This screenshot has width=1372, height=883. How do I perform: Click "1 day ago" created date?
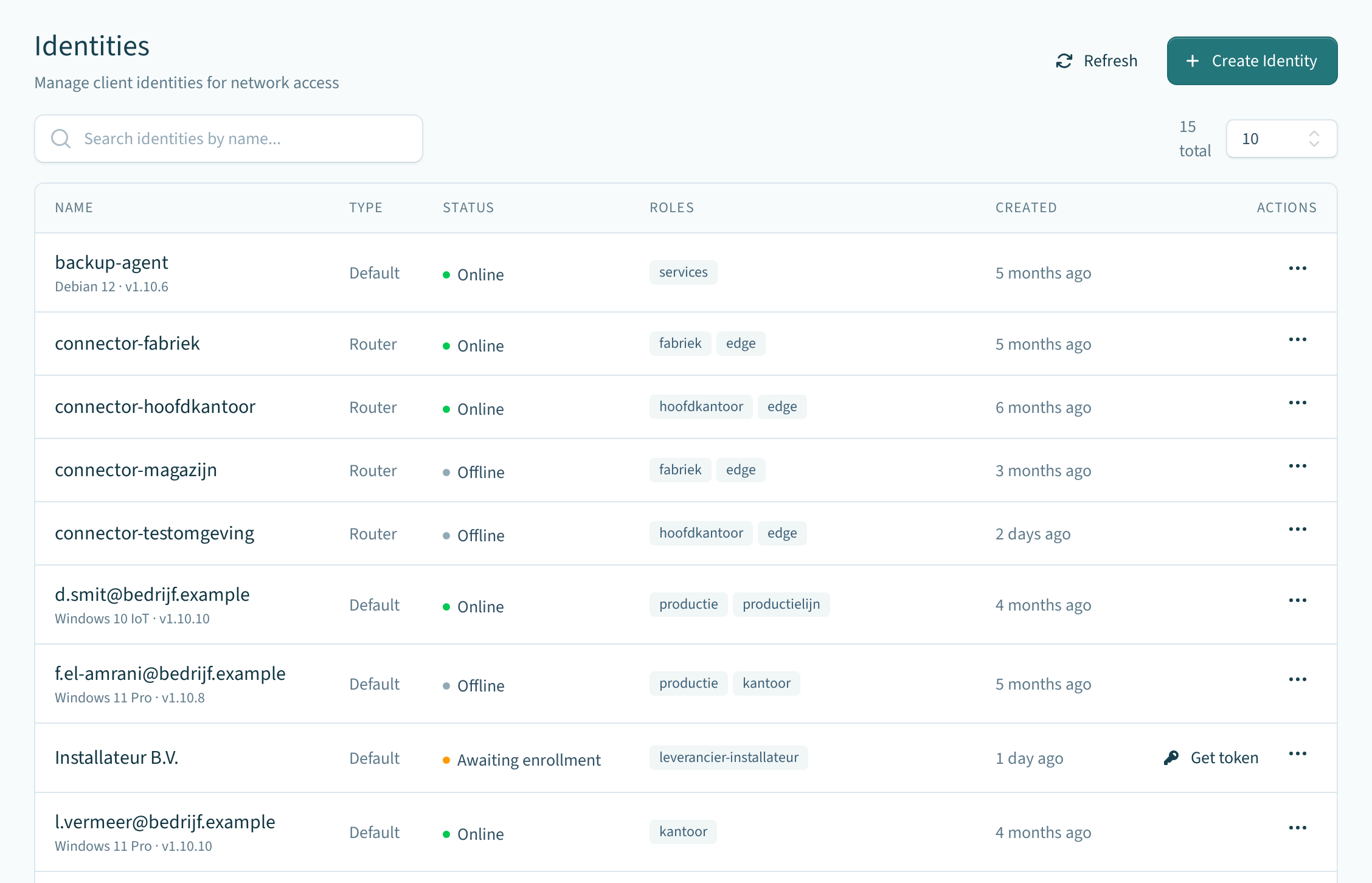pyautogui.click(x=1029, y=758)
